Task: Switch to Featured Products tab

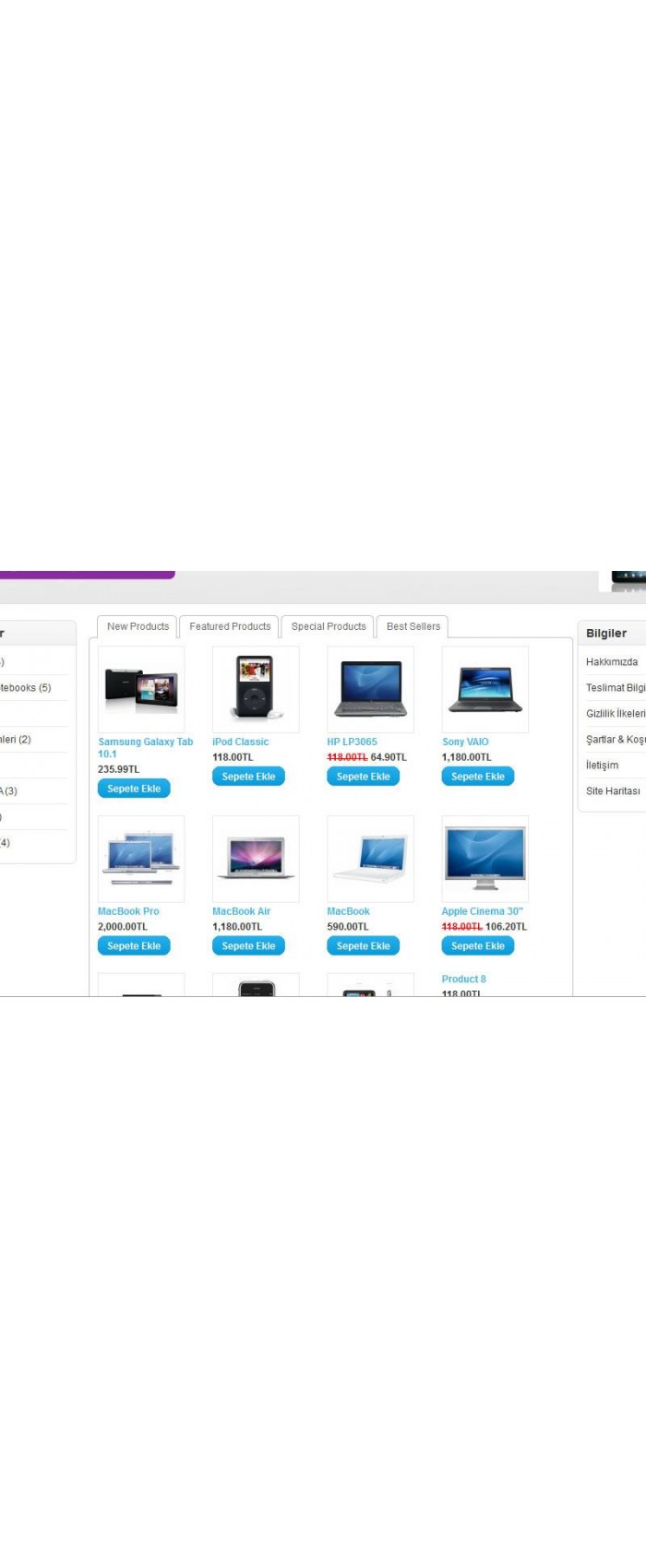Action: click(230, 626)
